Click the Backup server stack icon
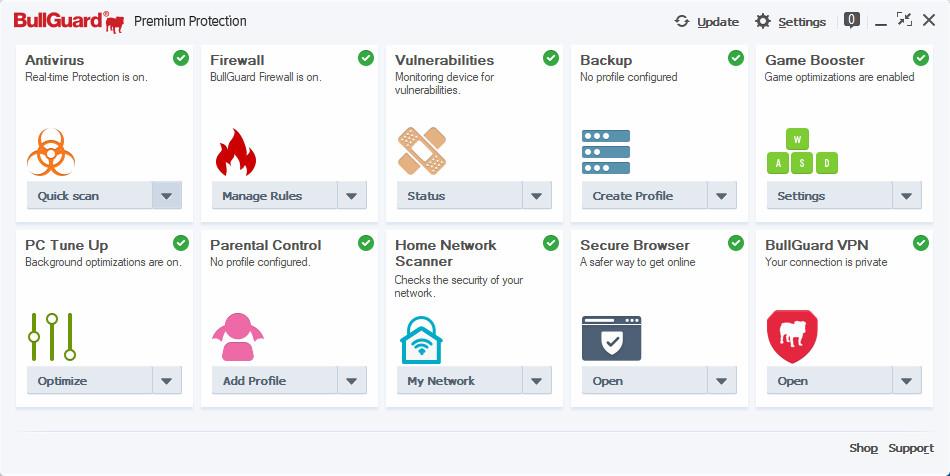The height and width of the screenshot is (476, 950). click(x=606, y=152)
